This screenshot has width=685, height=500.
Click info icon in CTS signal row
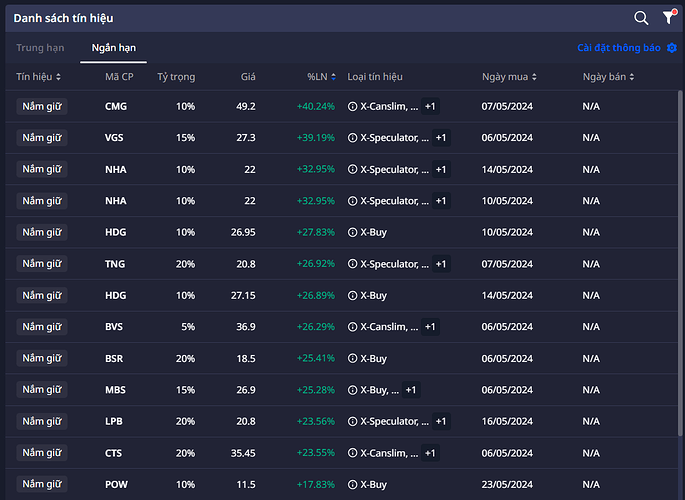coord(352,453)
